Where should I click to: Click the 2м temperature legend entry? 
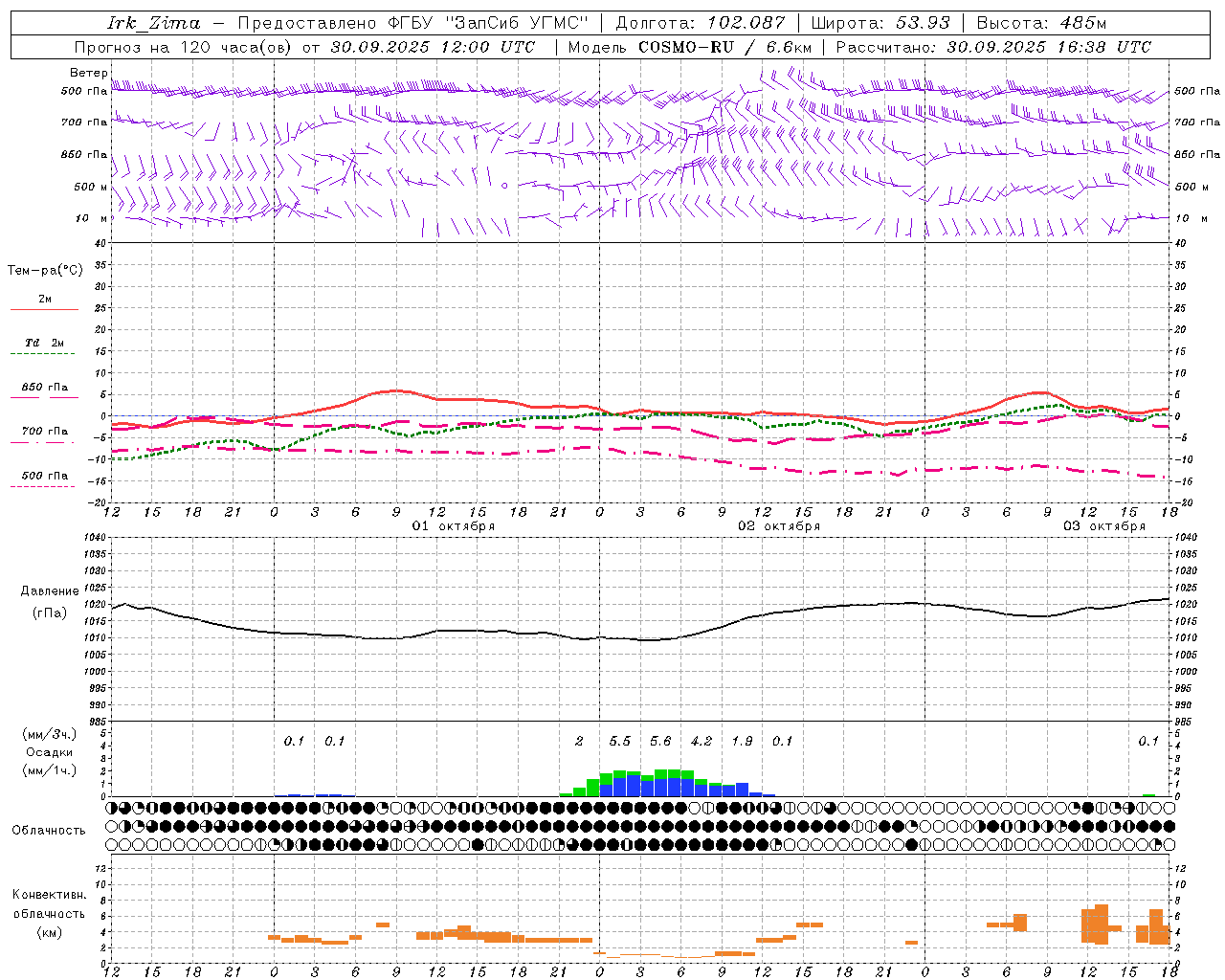[x=45, y=299]
